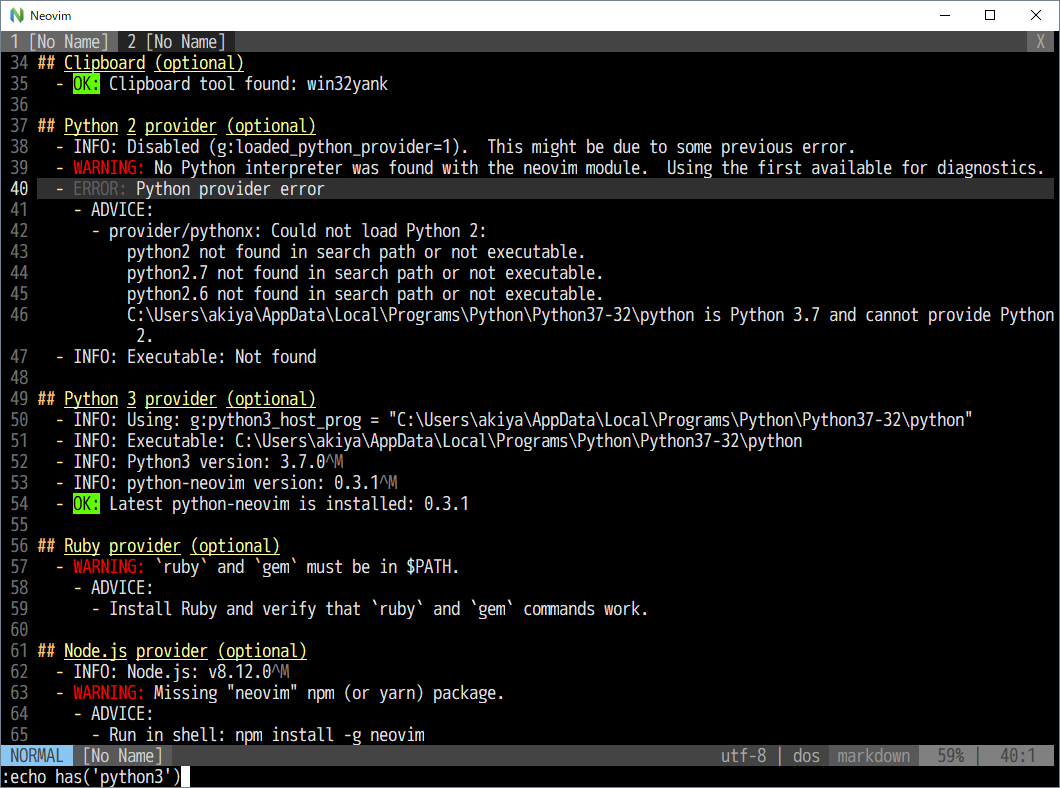Image resolution: width=1060 pixels, height=788 pixels.
Task: Click 'python2.7 not found' line
Action: pos(364,272)
